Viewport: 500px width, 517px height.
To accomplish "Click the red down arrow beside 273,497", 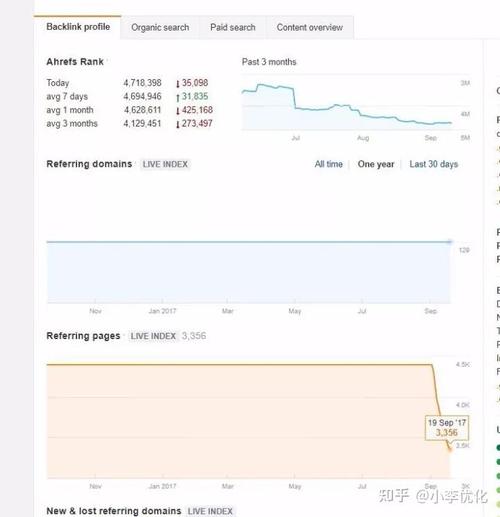I will coord(178,125).
